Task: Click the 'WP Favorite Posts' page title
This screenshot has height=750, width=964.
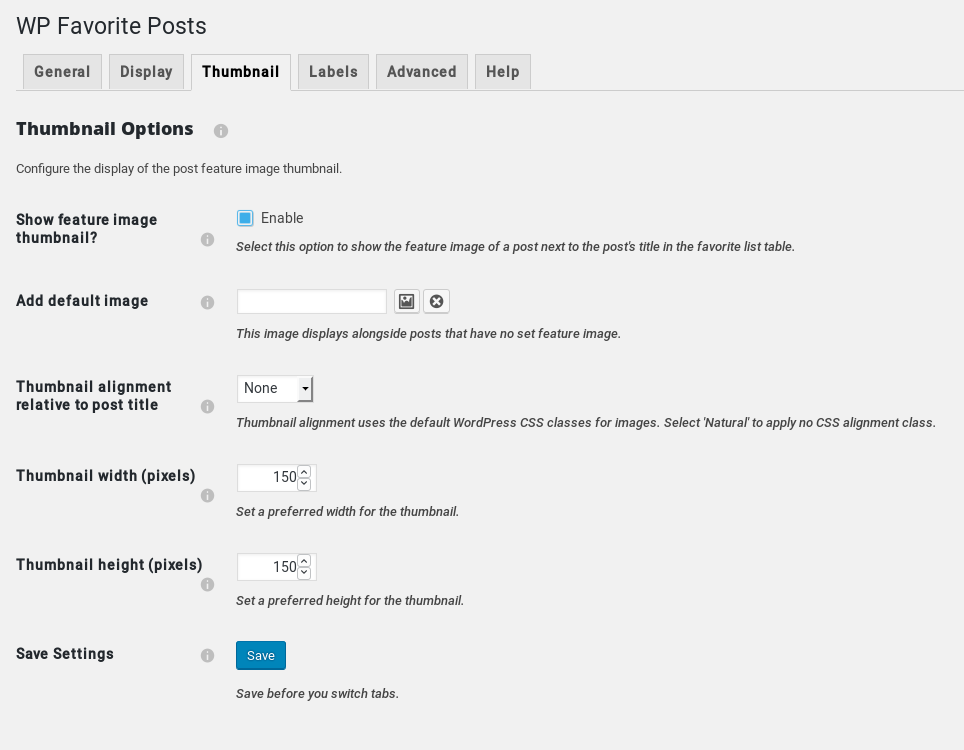Action: click(x=111, y=26)
